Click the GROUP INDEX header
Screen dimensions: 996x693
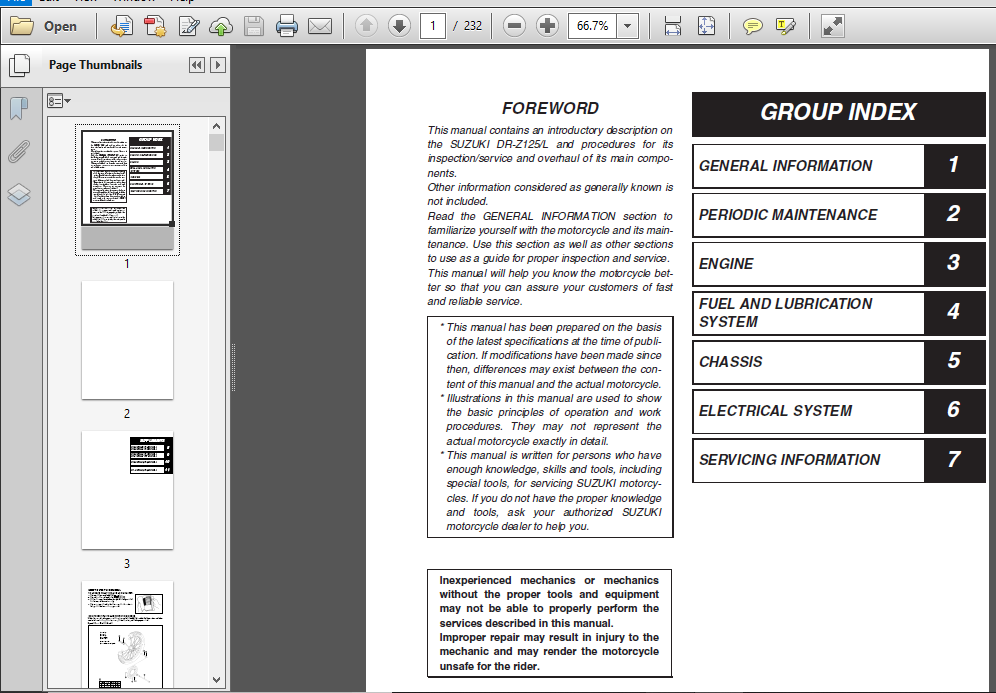tap(838, 114)
